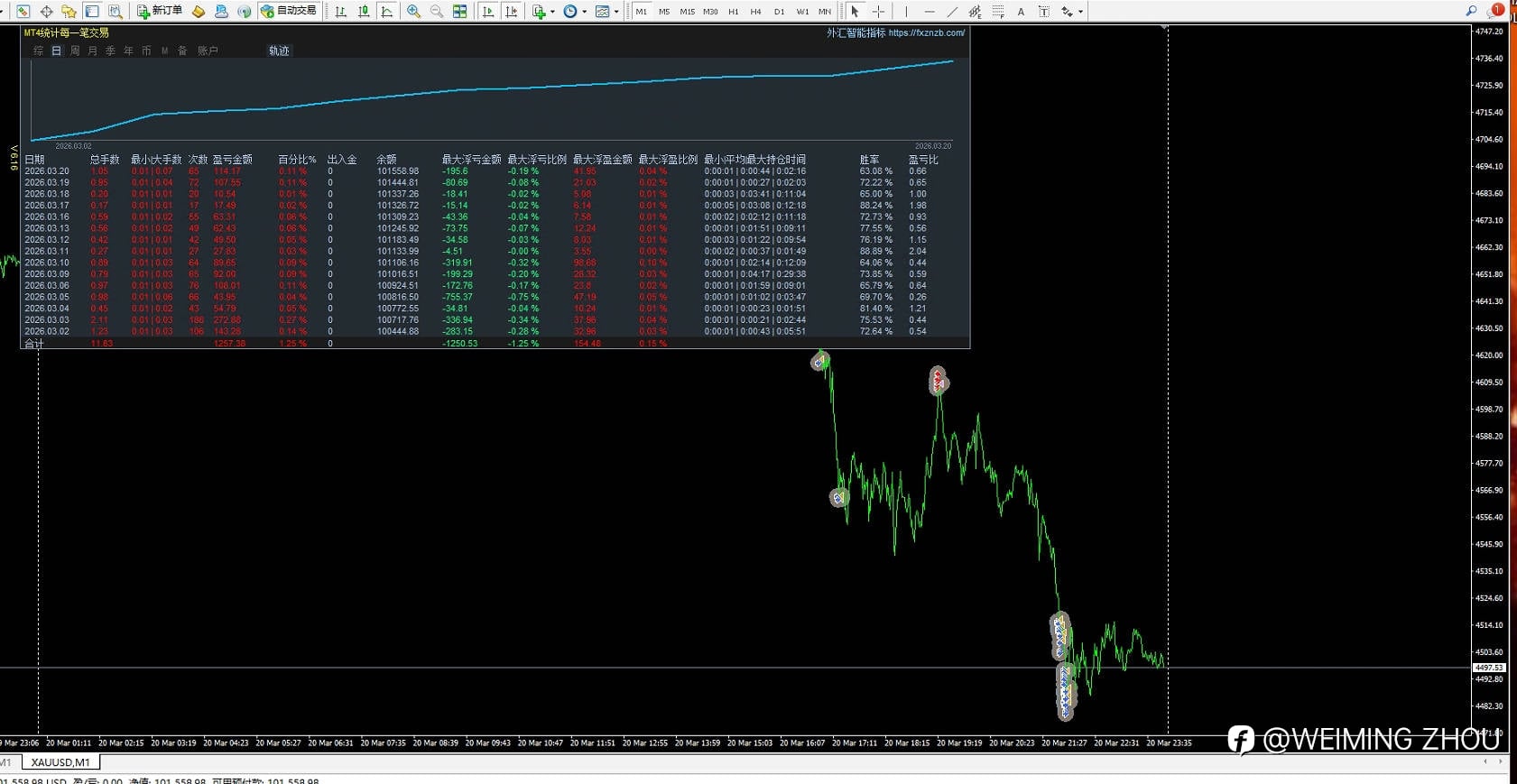Select H4 timeframe
Image resolution: width=1517 pixels, height=784 pixels.
(755, 11)
